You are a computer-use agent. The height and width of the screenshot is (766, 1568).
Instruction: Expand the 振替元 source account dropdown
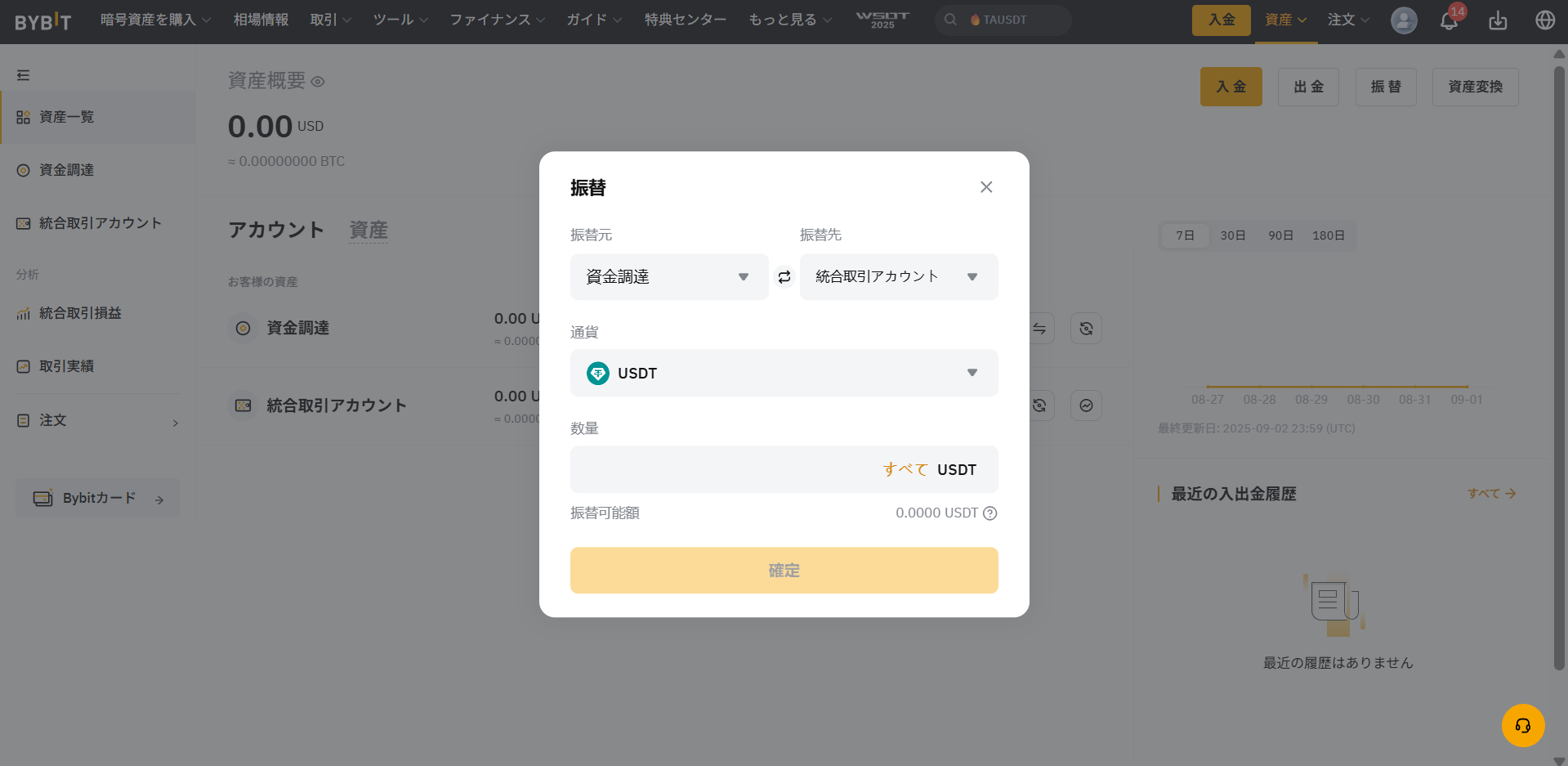pos(668,277)
